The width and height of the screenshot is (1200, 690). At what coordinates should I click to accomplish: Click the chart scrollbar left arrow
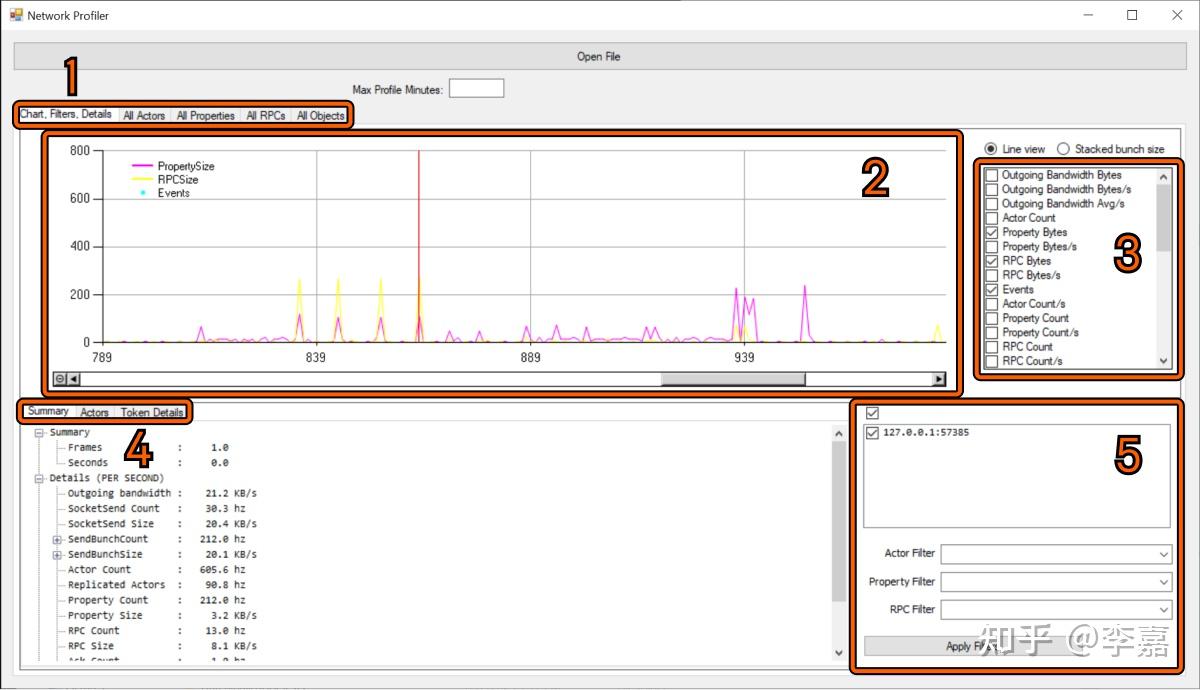click(74, 379)
